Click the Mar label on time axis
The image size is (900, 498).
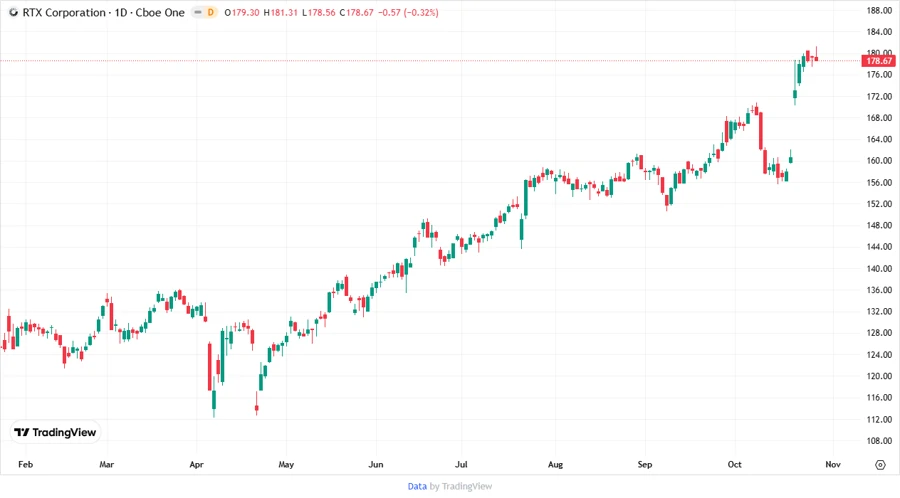tap(106, 464)
